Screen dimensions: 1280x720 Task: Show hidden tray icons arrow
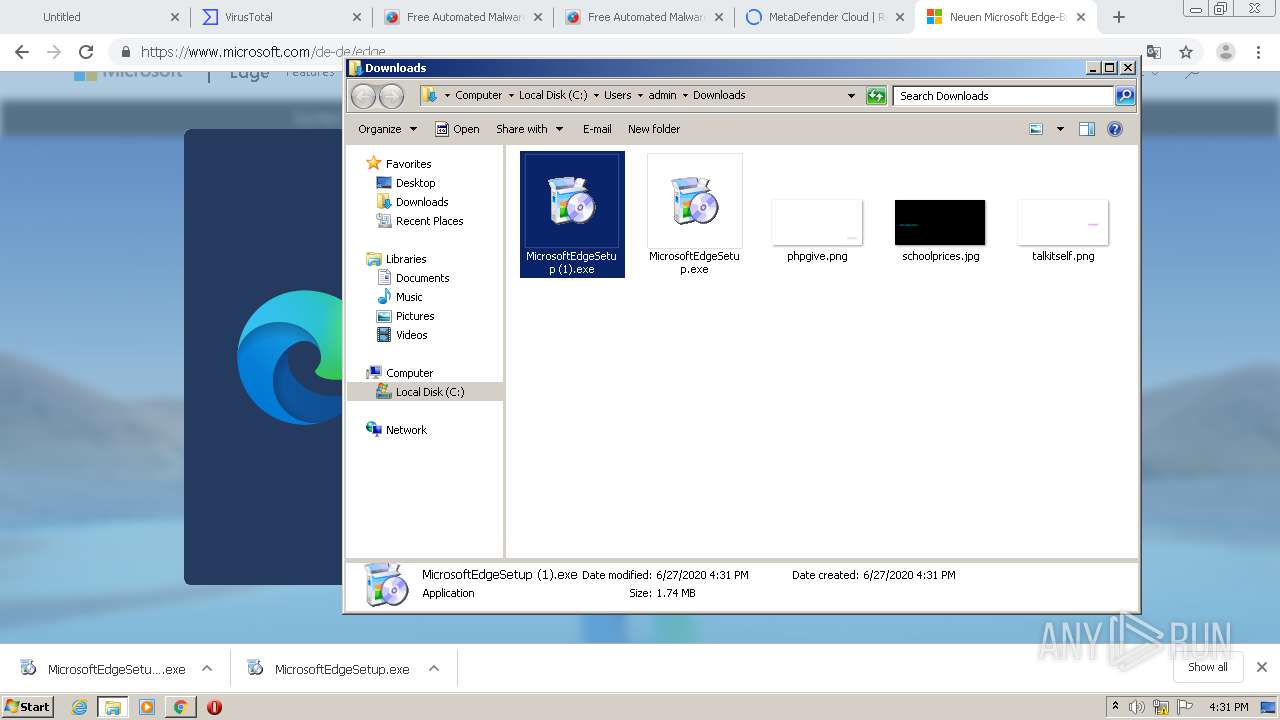coord(1115,707)
